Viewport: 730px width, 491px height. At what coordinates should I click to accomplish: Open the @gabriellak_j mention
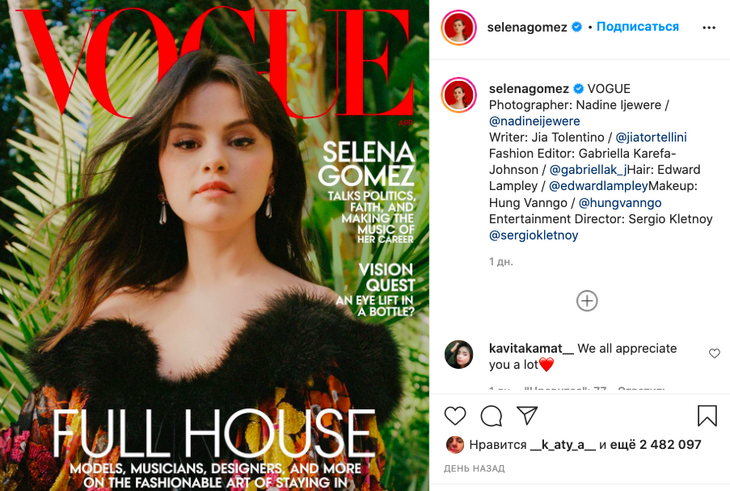[588, 170]
